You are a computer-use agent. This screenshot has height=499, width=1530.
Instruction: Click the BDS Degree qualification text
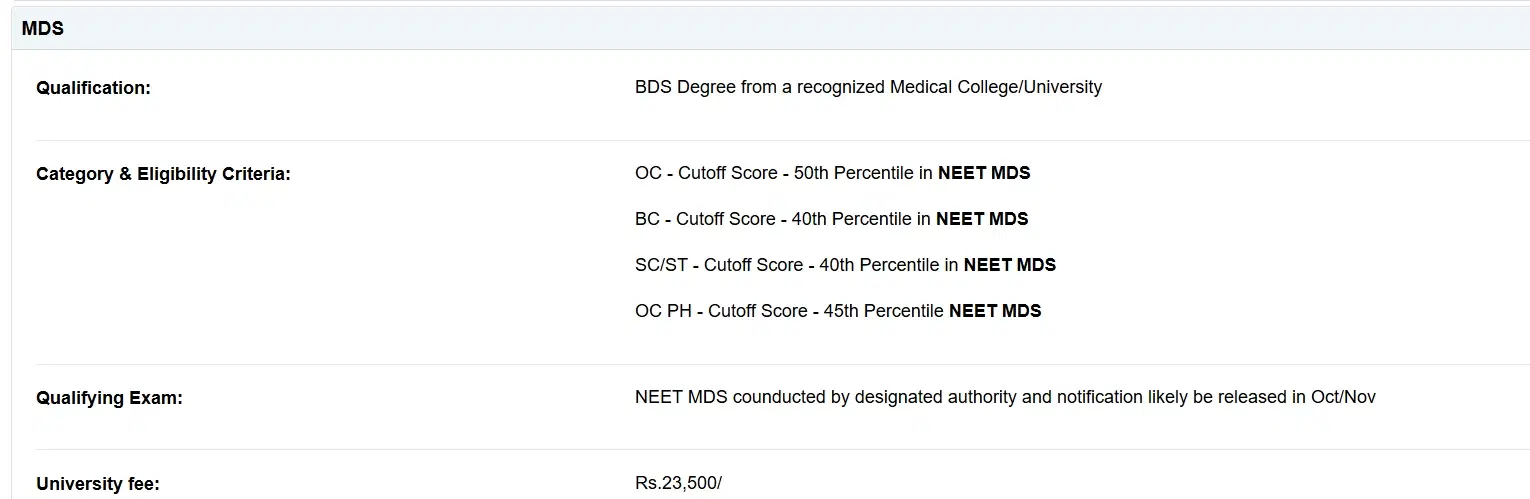click(x=867, y=87)
